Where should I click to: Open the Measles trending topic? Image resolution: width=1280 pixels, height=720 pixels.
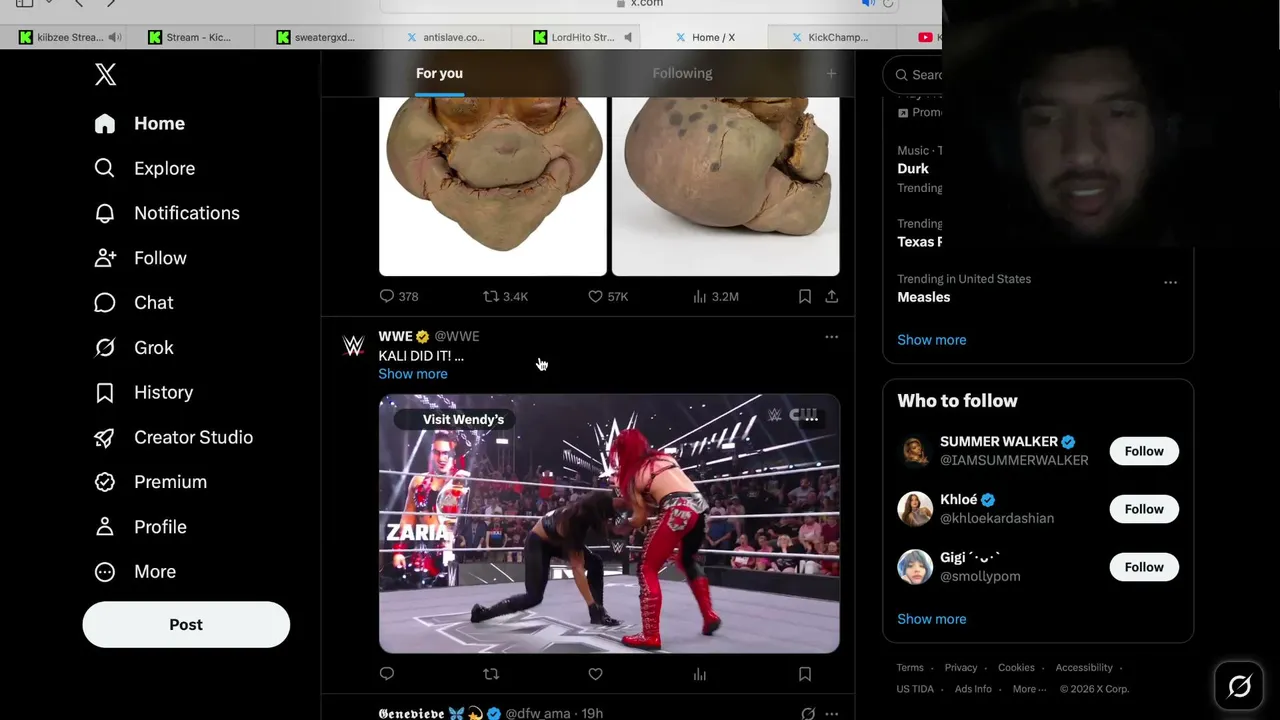tap(924, 297)
